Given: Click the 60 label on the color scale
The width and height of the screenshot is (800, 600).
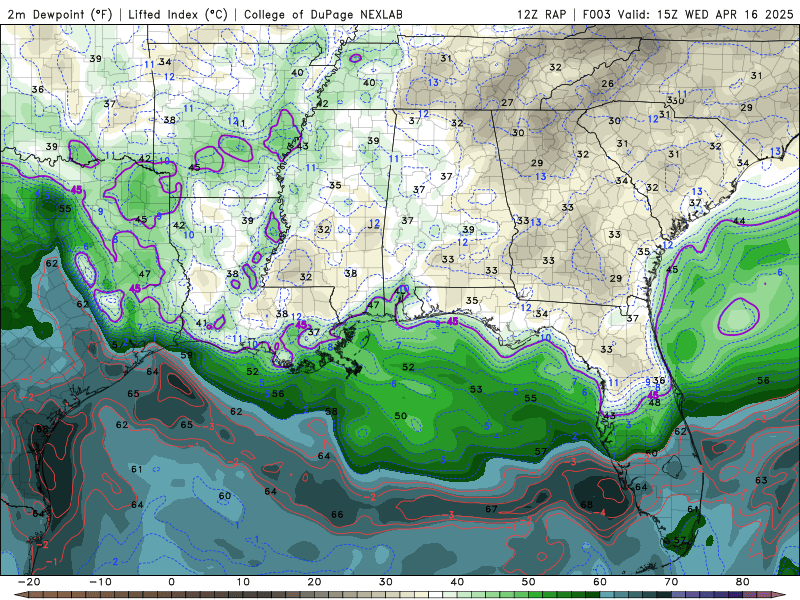Looking at the screenshot, I should [600, 582].
